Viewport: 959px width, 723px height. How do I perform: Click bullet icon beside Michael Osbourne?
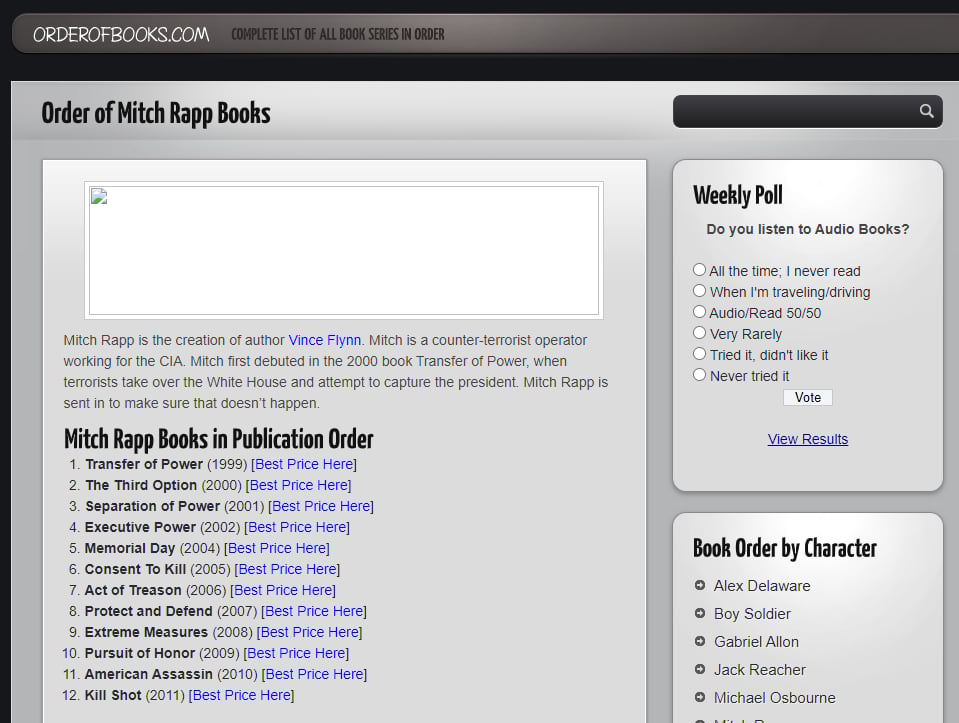[700, 697]
